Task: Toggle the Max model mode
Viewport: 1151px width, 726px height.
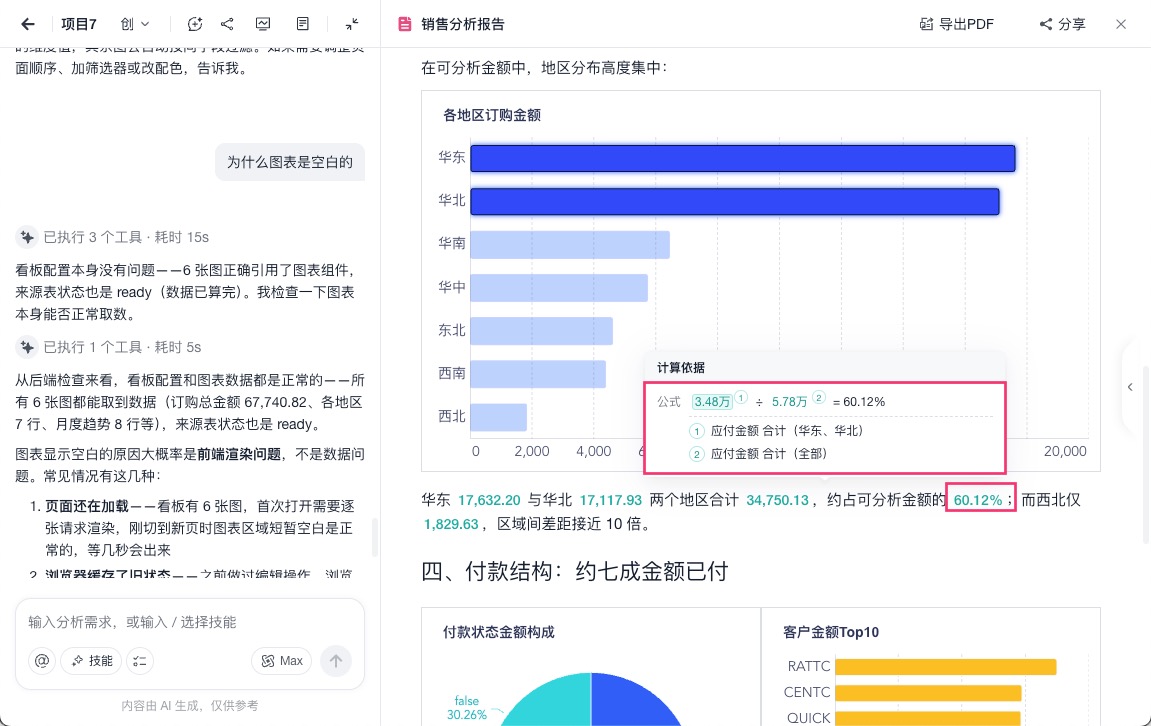Action: (282, 661)
